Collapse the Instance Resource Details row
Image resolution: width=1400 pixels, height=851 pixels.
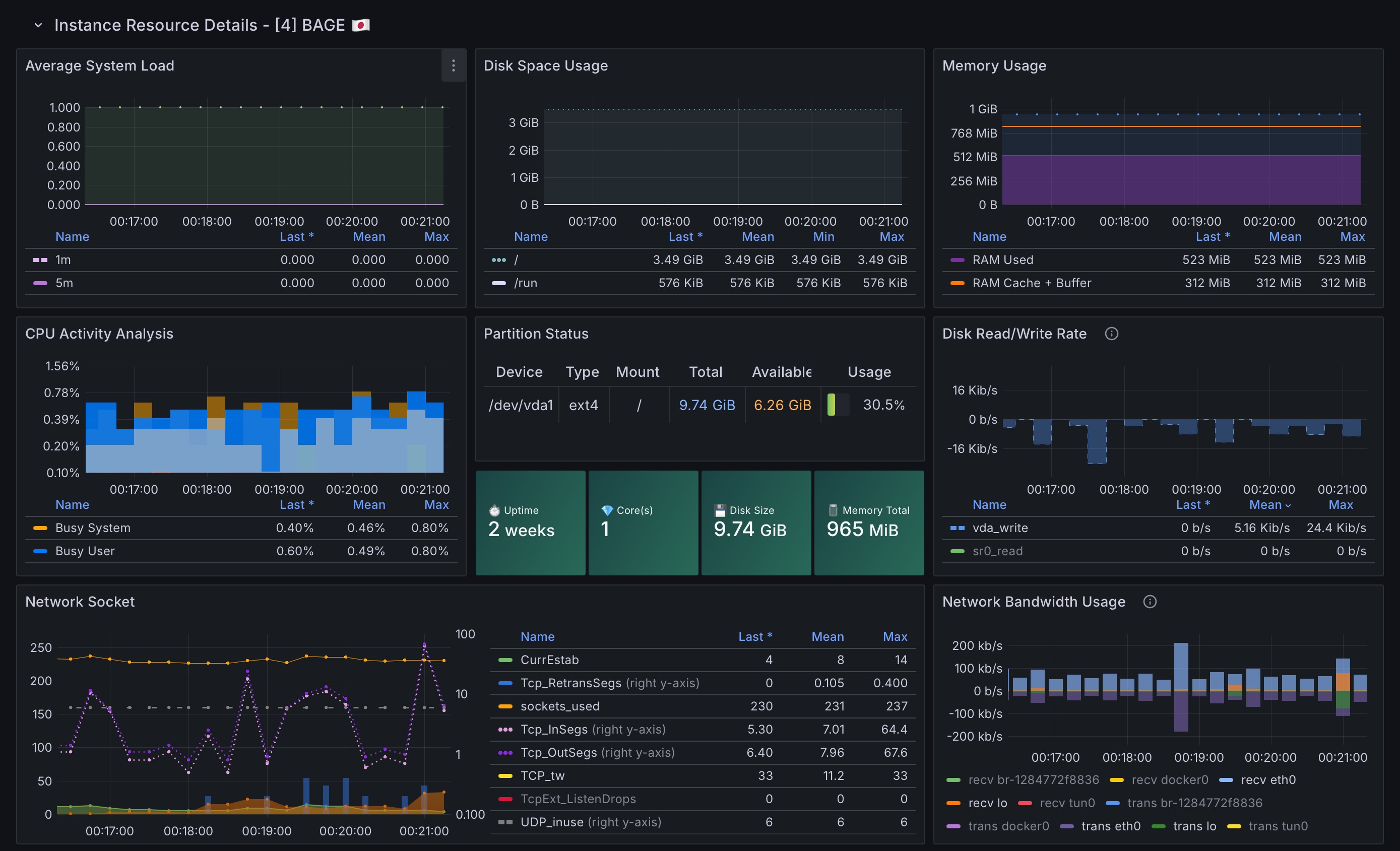pyautogui.click(x=38, y=25)
